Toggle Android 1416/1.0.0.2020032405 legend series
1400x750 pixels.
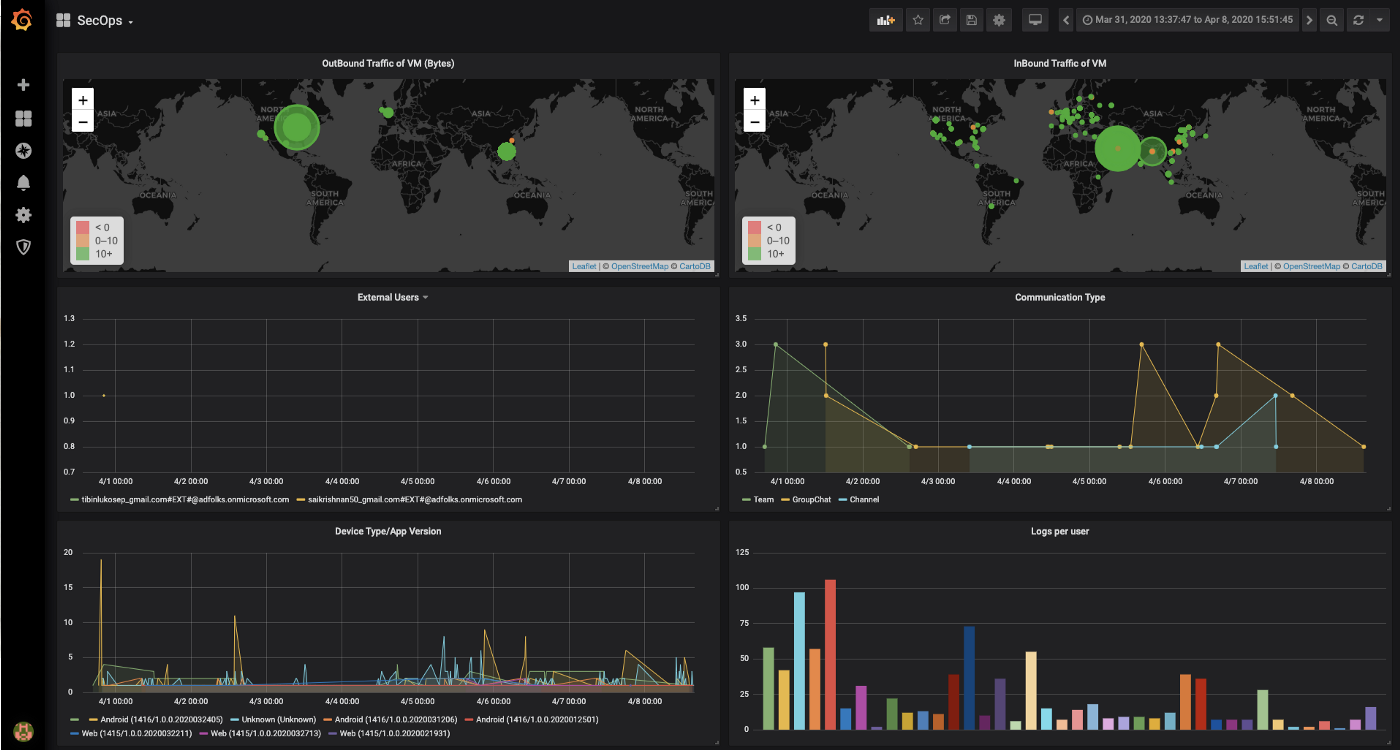coord(161,719)
